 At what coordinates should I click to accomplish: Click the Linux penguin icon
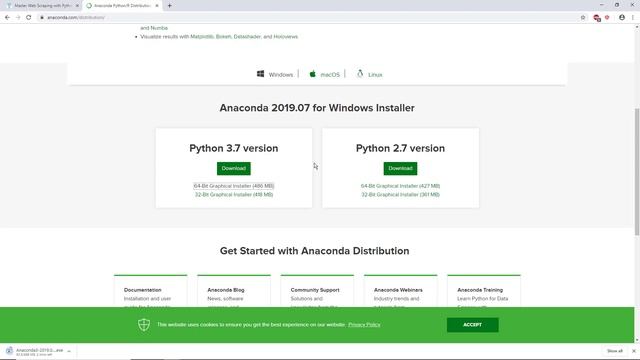click(x=360, y=73)
